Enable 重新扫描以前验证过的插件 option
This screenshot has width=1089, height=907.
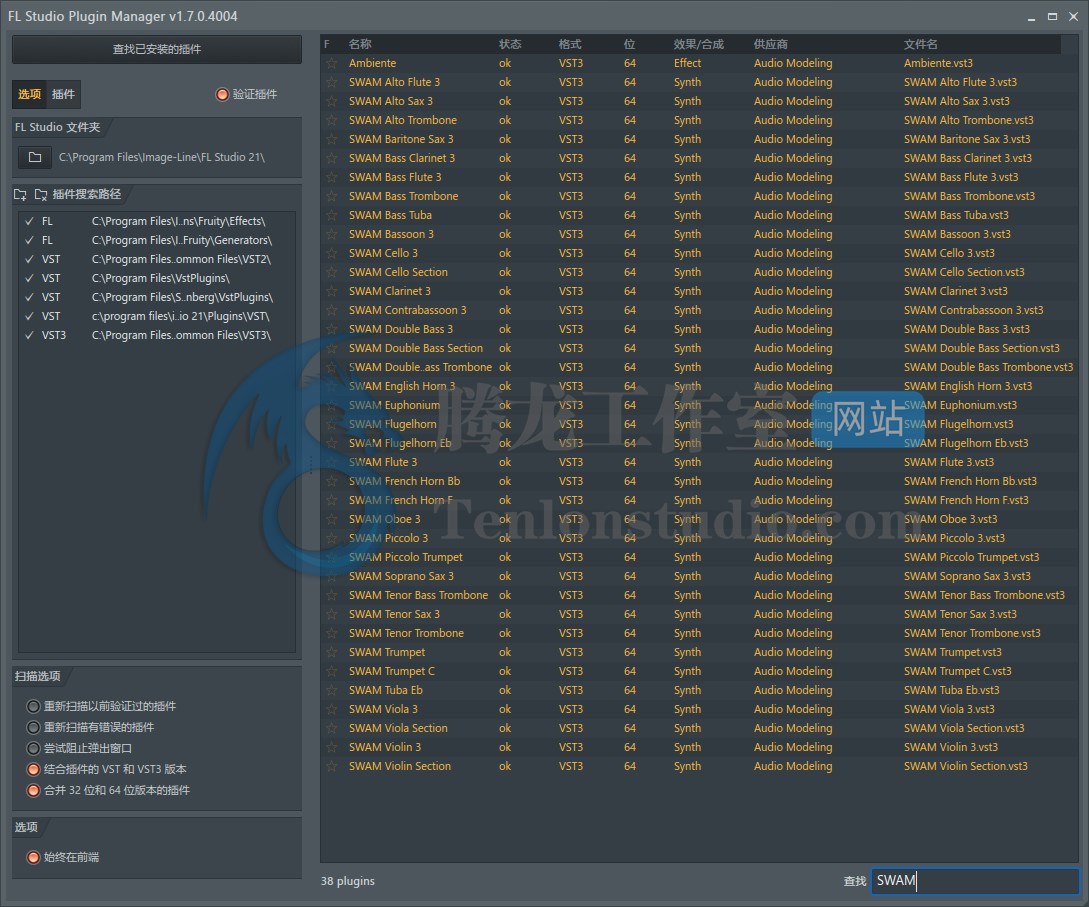[33, 706]
